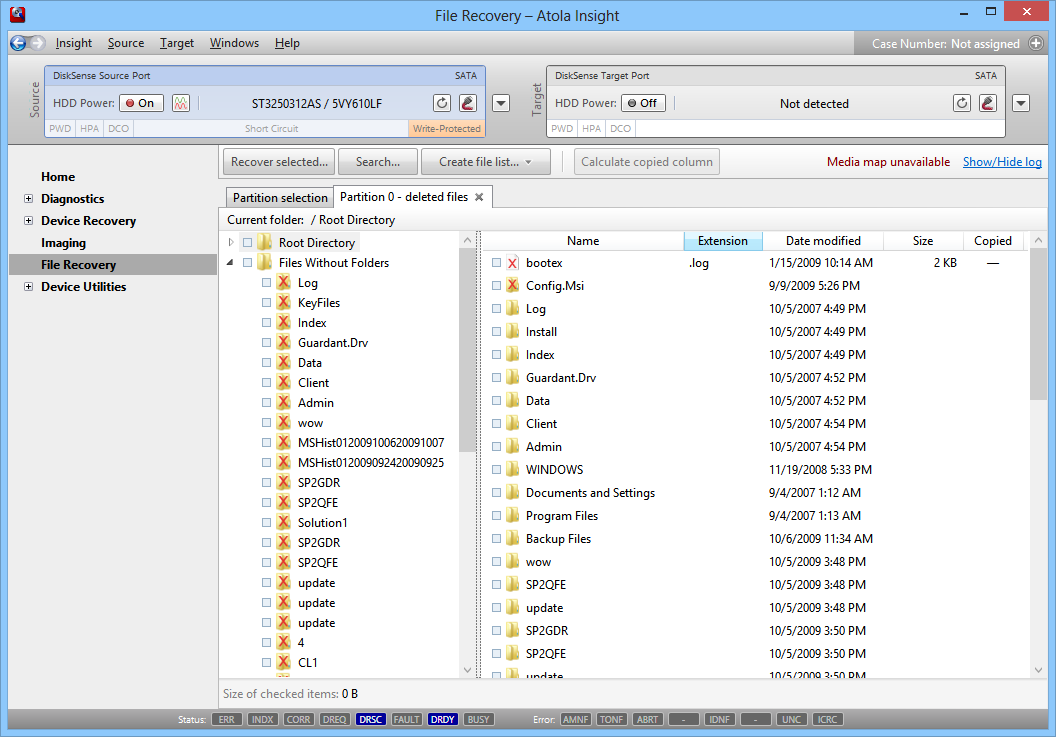Click the back navigation arrow icon
1056x737 pixels.
[18, 43]
